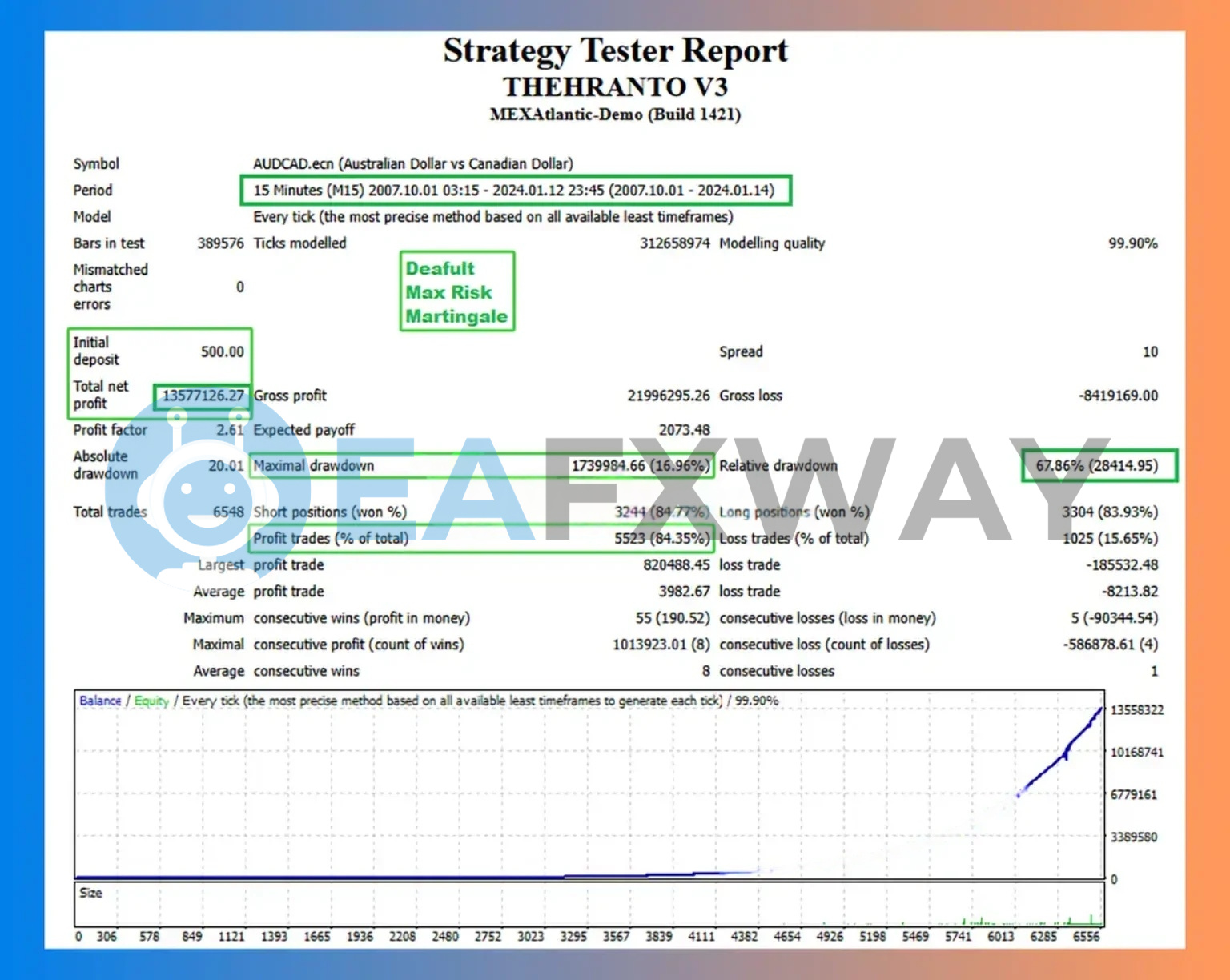The height and width of the screenshot is (980, 1230).
Task: Click the Total net profit value 13577126.27
Action: [x=203, y=396]
